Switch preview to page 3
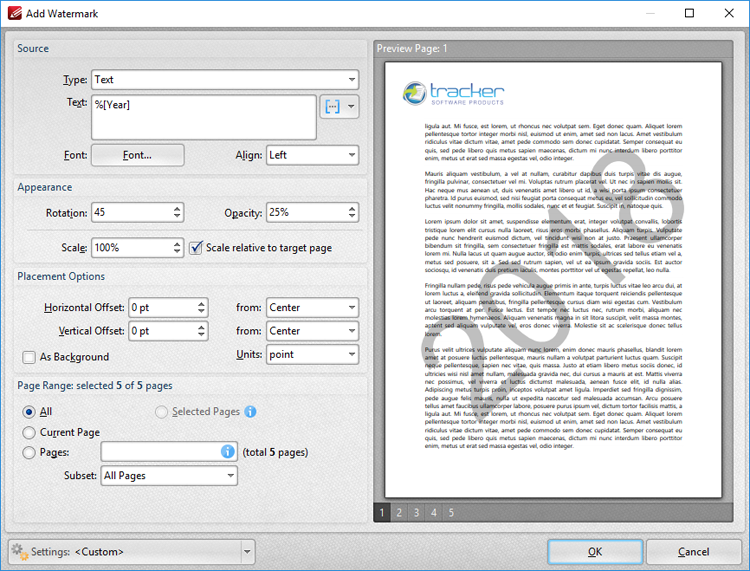The image size is (750, 571). pyautogui.click(x=416, y=513)
